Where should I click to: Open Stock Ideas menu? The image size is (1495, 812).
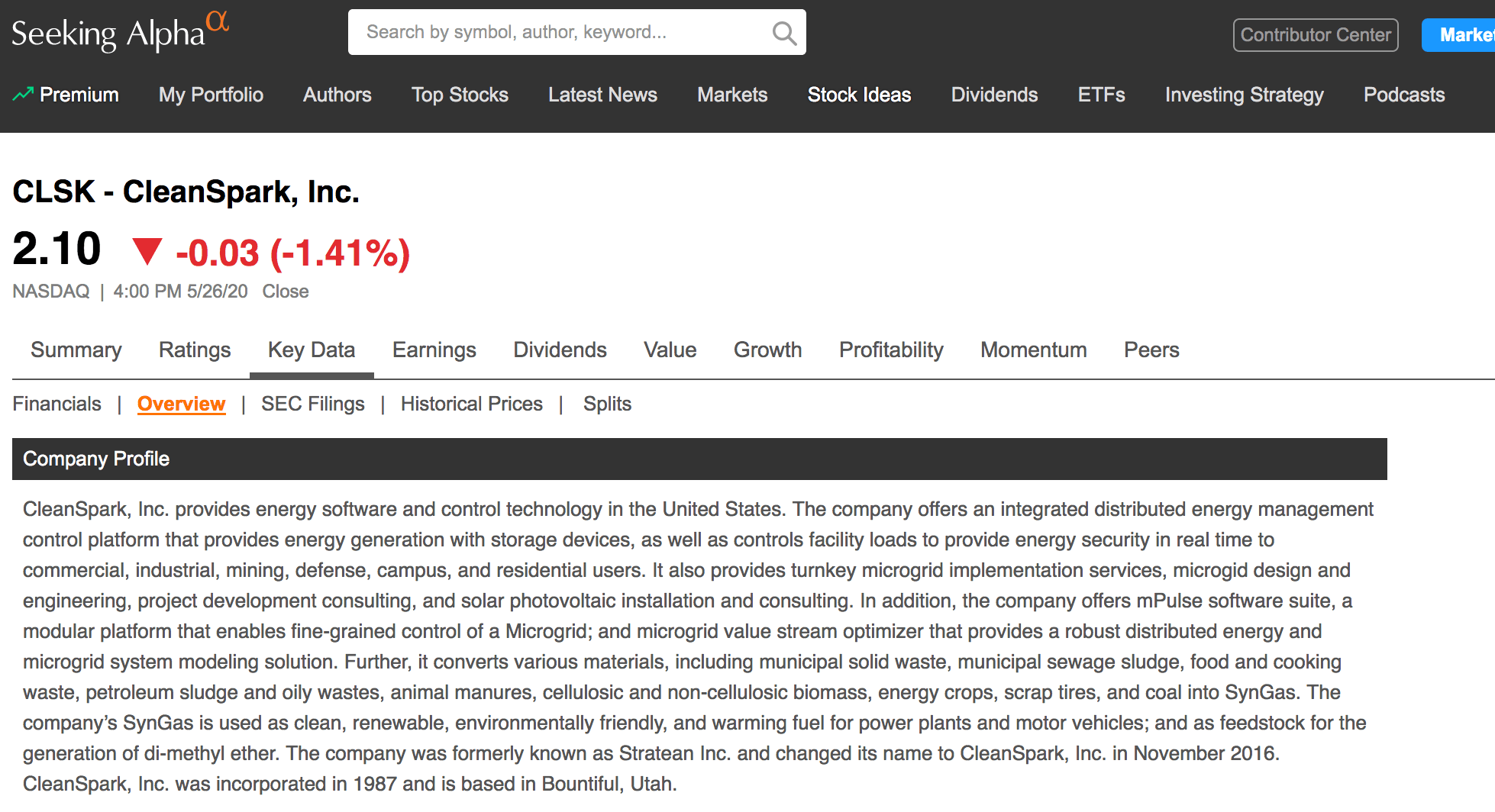859,95
